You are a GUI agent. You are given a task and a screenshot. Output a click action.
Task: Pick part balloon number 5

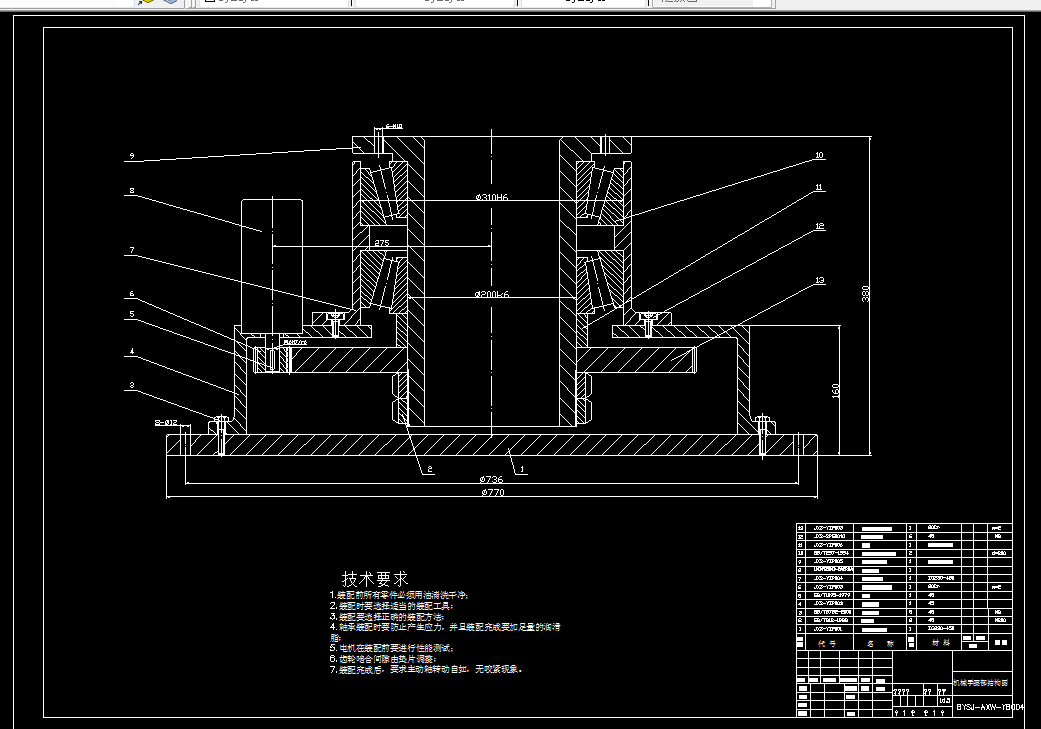coord(131,314)
